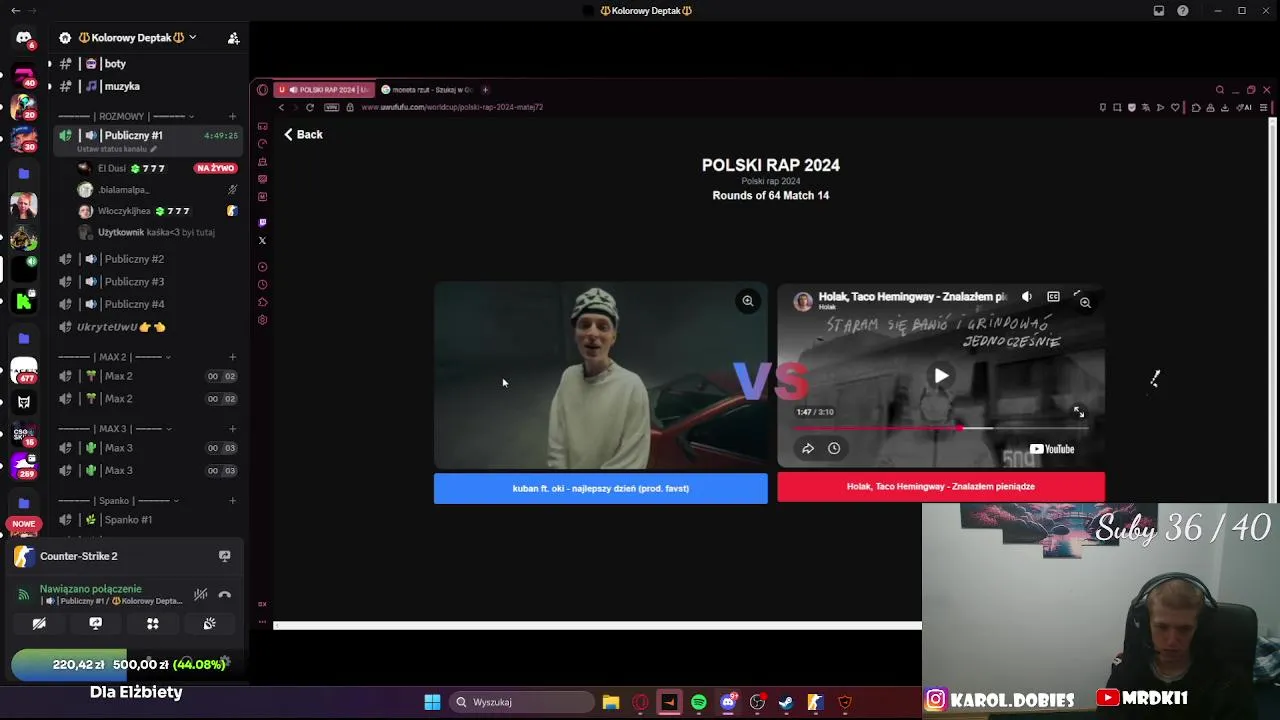Open soundboard in voice panel
The image size is (1280, 720).
pyautogui.click(x=209, y=623)
